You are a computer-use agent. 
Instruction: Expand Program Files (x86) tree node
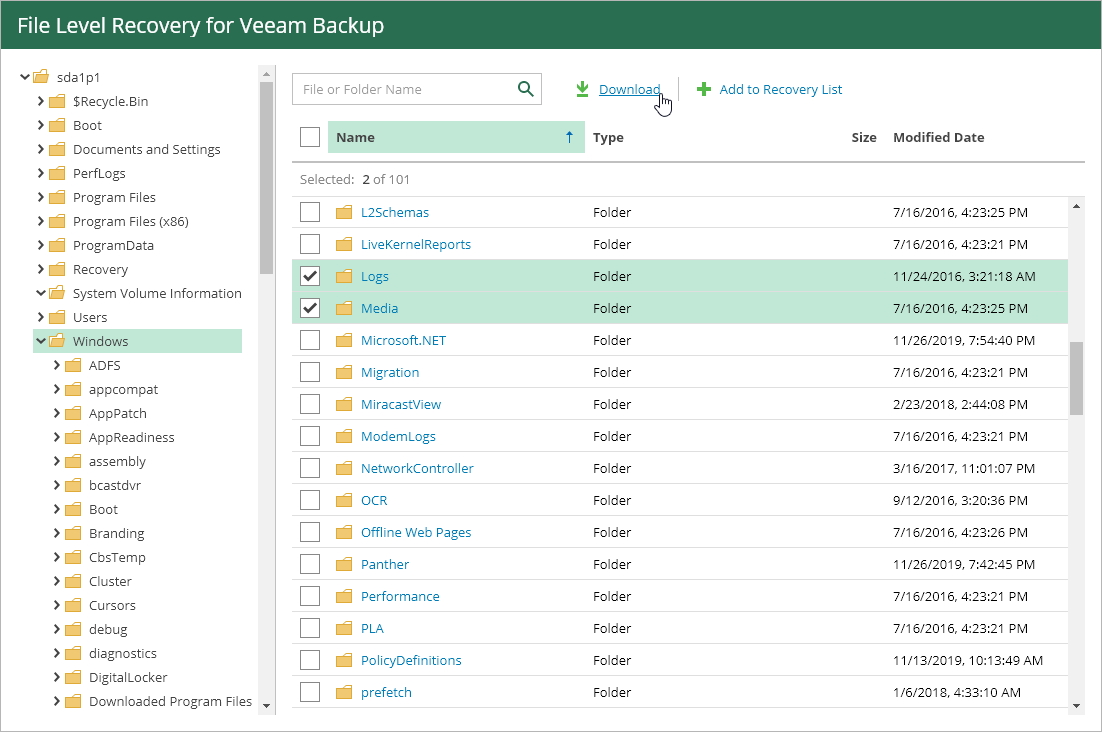[41, 221]
